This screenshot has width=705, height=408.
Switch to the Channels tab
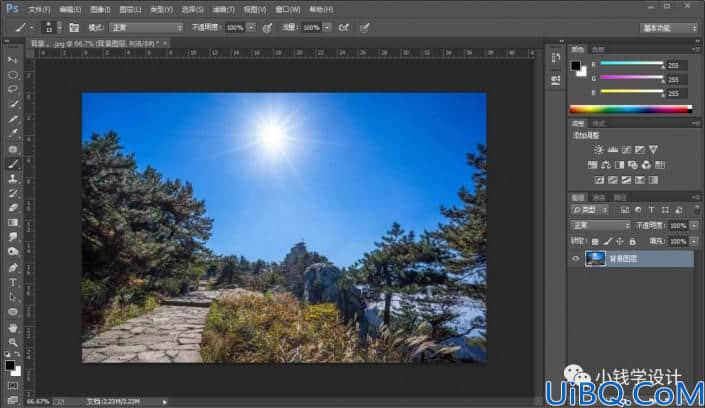[x=598, y=197]
